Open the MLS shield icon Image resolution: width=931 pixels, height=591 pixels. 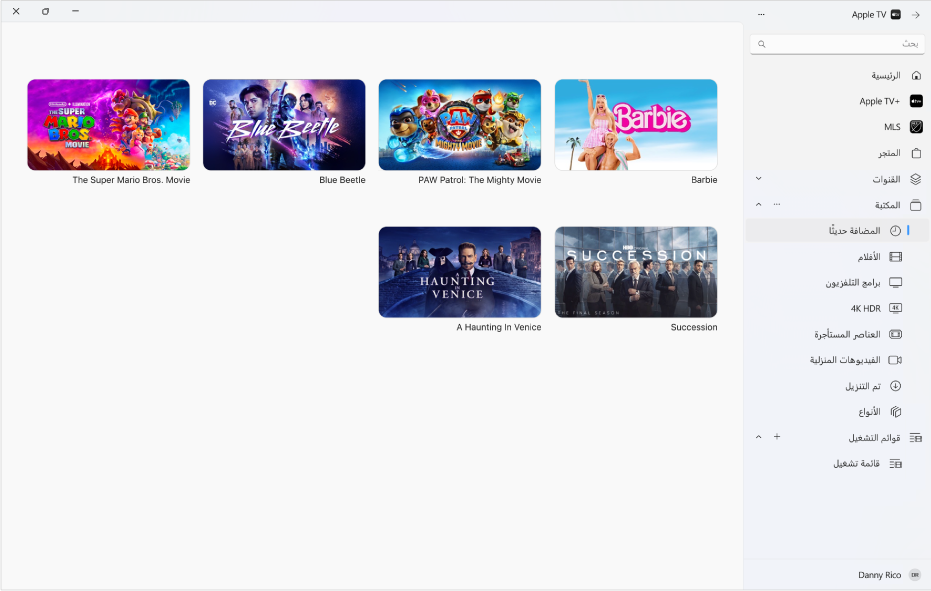(916, 127)
